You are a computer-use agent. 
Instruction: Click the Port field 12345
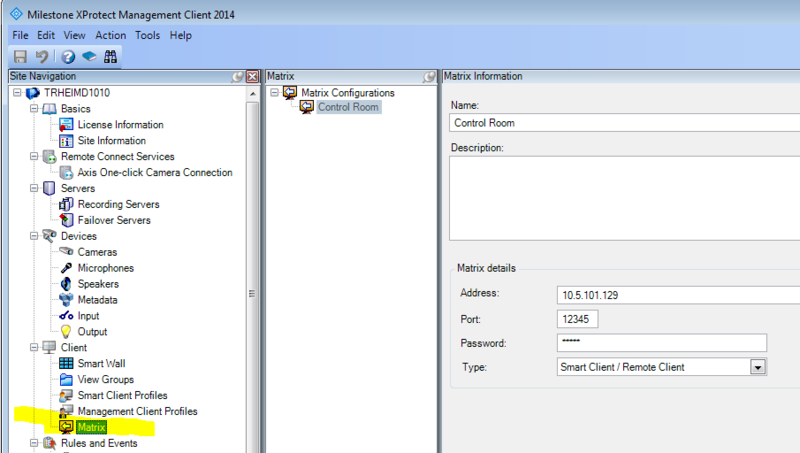point(578,319)
